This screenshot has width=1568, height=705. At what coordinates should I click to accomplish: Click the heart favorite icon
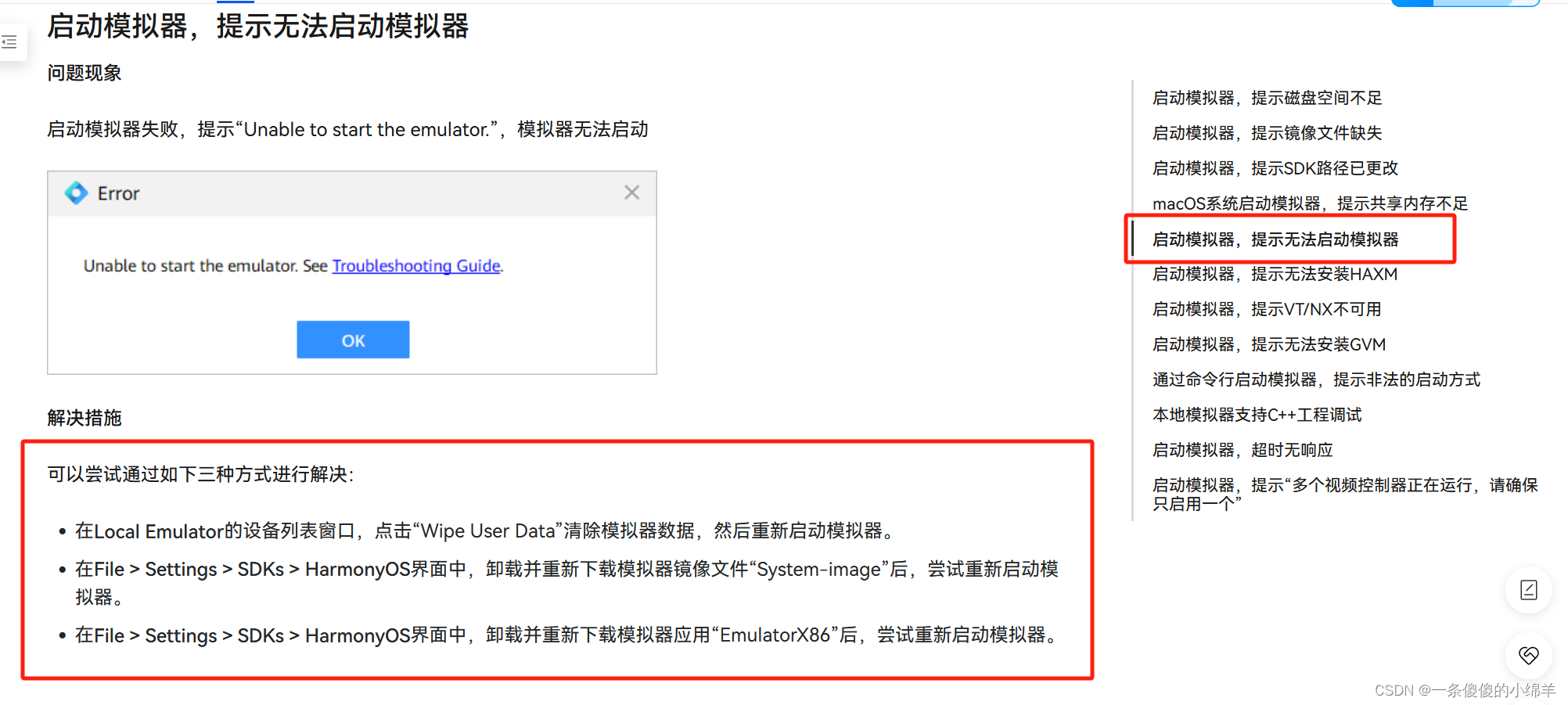pyautogui.click(x=1529, y=655)
